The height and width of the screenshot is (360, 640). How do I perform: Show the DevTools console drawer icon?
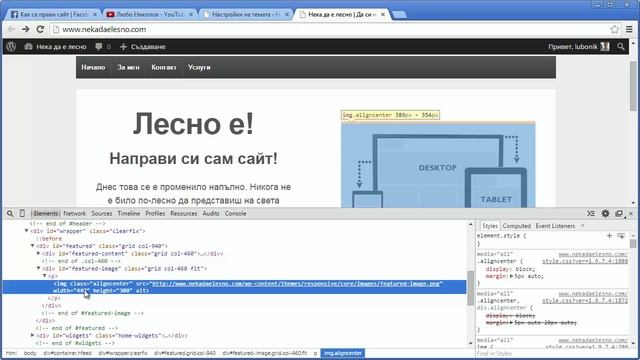591,213
